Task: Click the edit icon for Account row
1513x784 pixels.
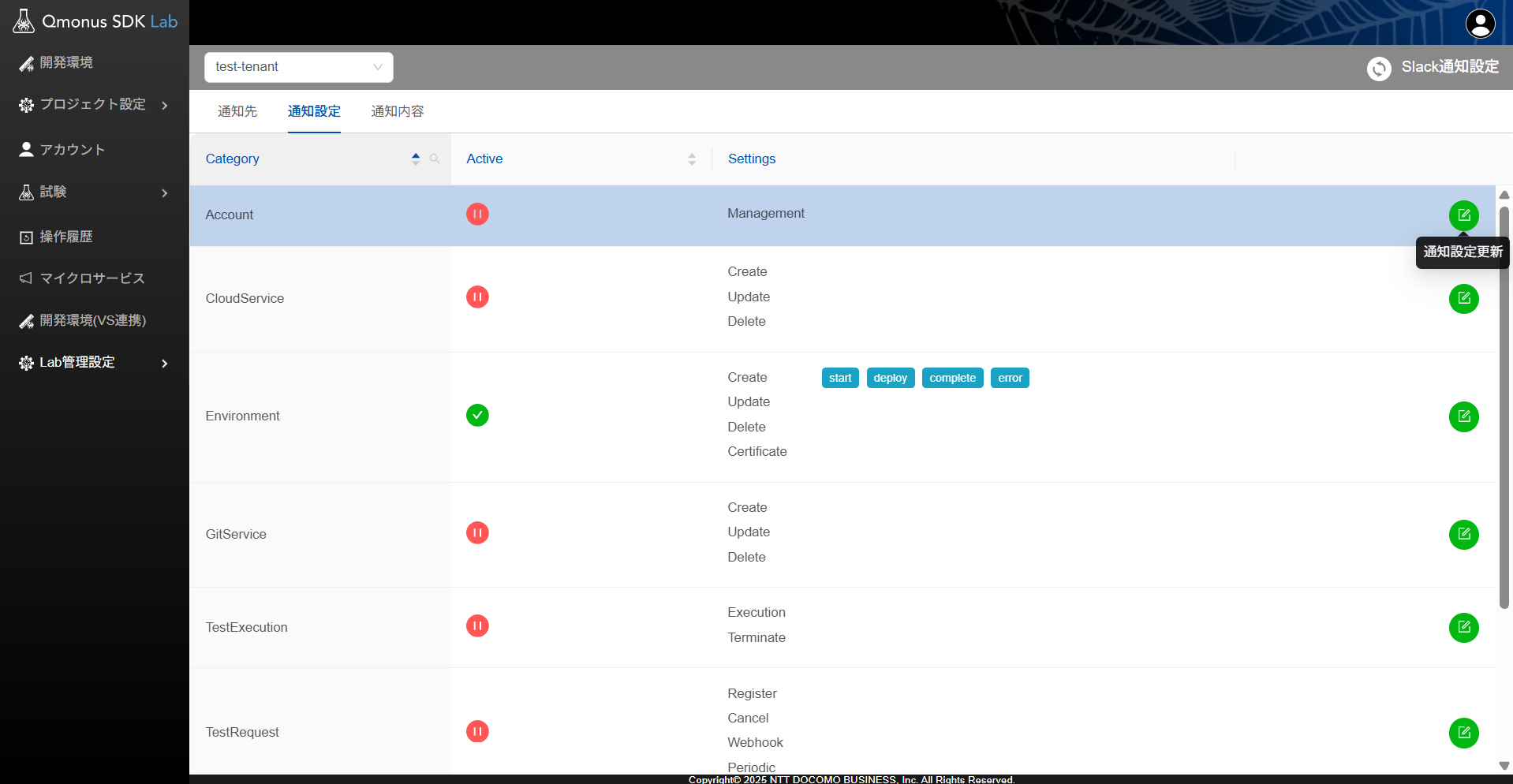Action: 1463,215
